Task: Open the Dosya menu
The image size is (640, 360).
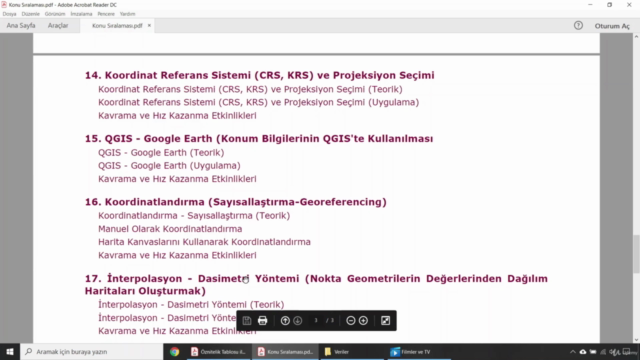Action: tap(9, 14)
